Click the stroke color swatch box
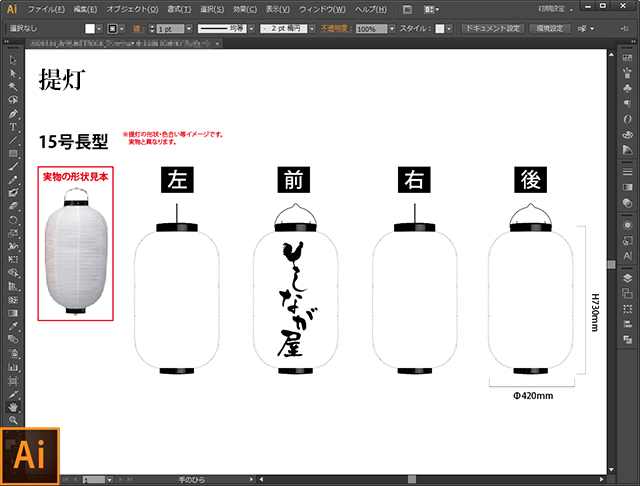640x486 pixels. coord(112,29)
